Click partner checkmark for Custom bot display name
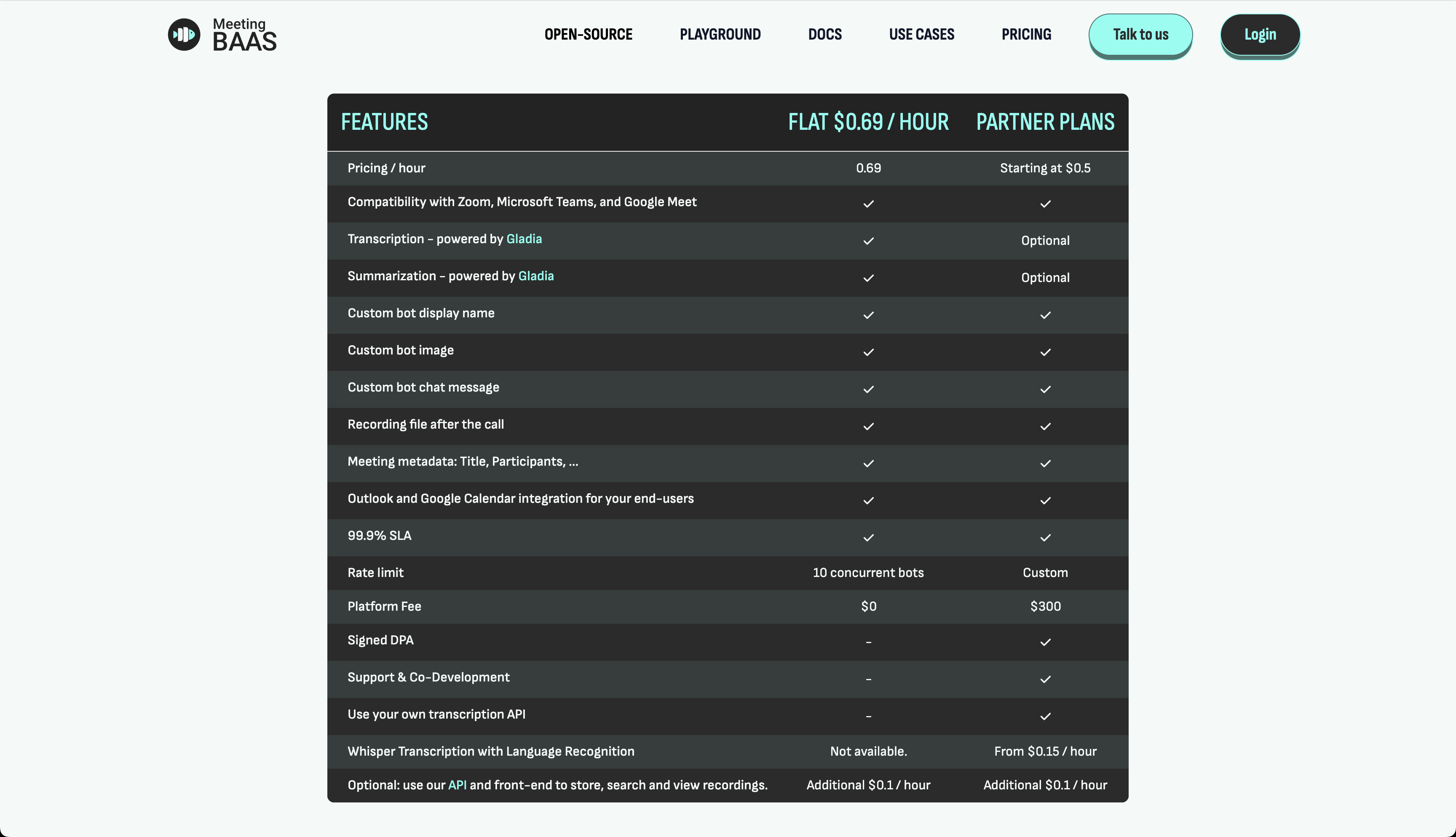This screenshot has width=1456, height=837. point(1045,315)
